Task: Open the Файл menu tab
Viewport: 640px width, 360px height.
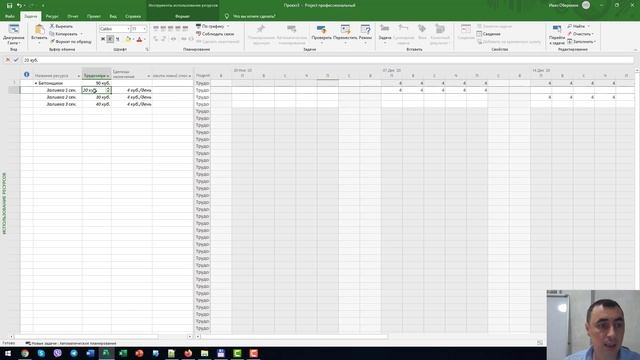Action: point(10,16)
